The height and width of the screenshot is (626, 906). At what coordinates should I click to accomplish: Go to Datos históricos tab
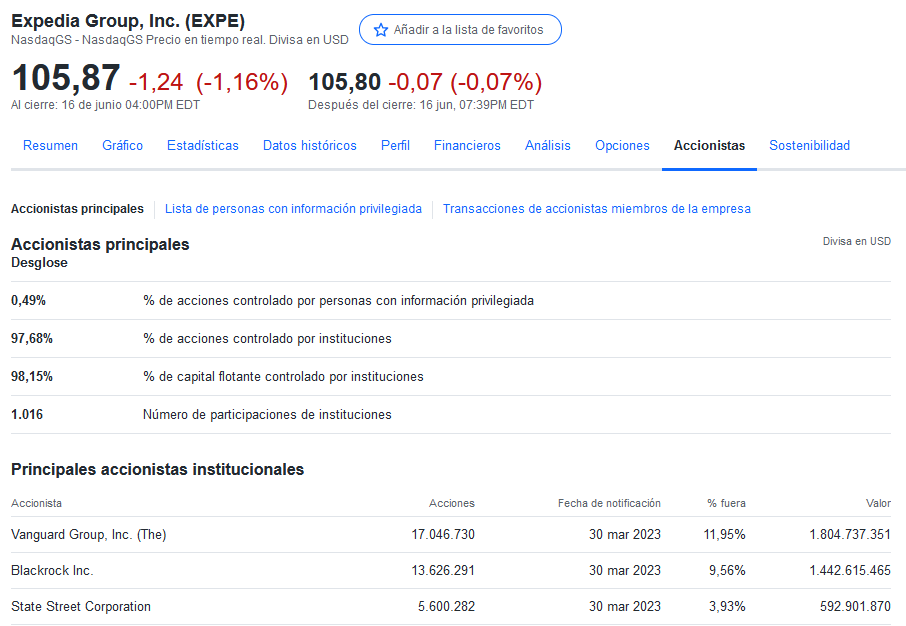pyautogui.click(x=310, y=146)
